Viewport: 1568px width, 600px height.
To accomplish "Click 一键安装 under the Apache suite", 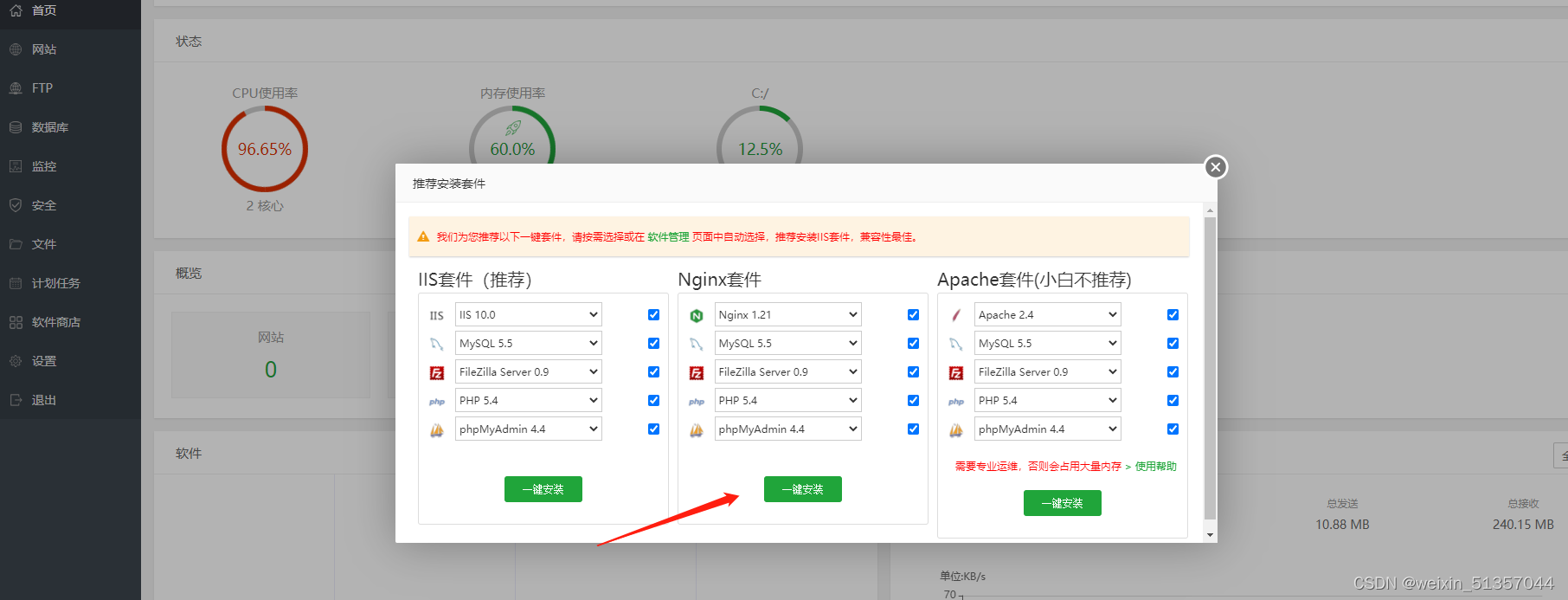I will pos(1063,503).
